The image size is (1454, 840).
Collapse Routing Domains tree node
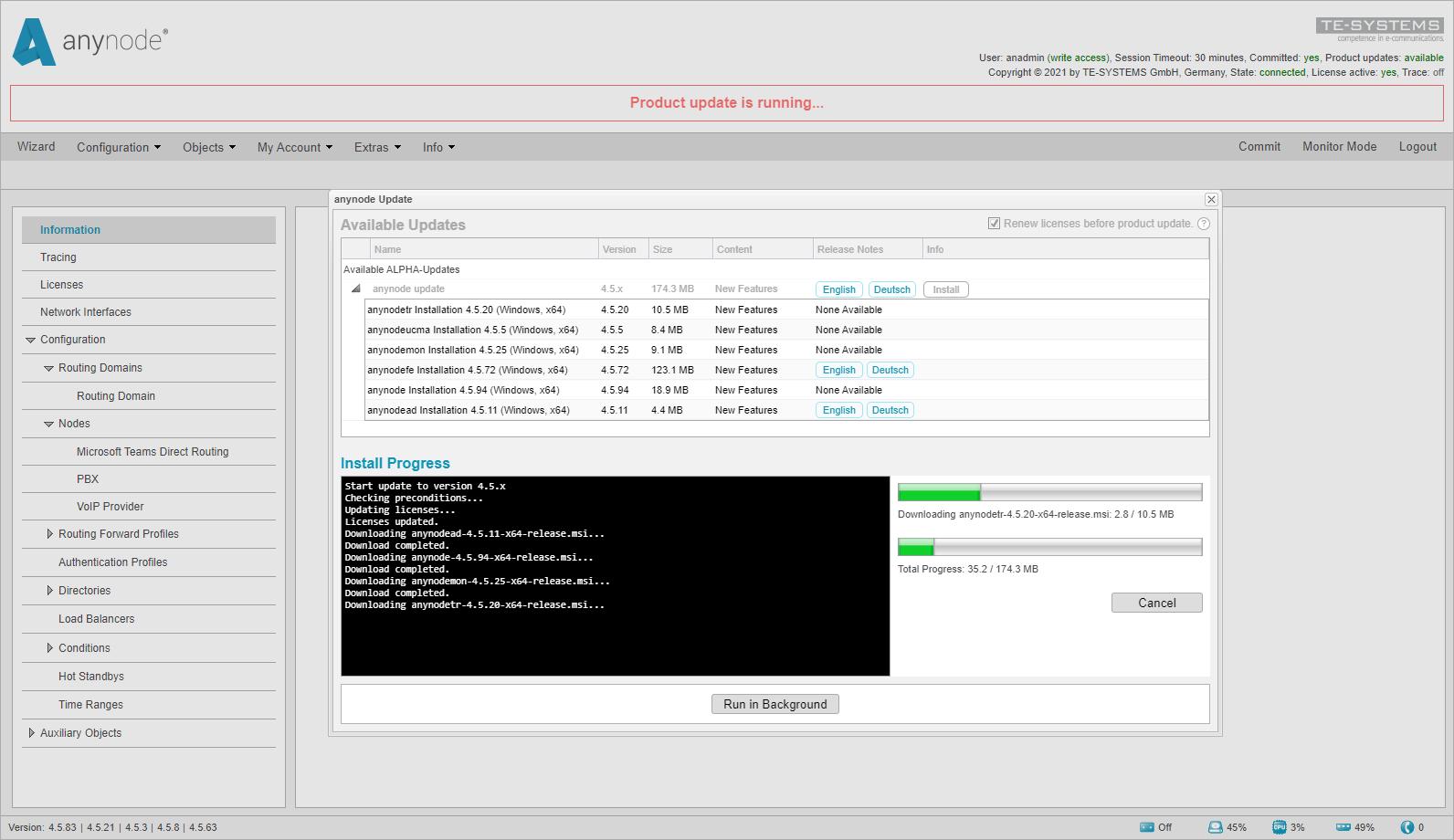(x=49, y=368)
